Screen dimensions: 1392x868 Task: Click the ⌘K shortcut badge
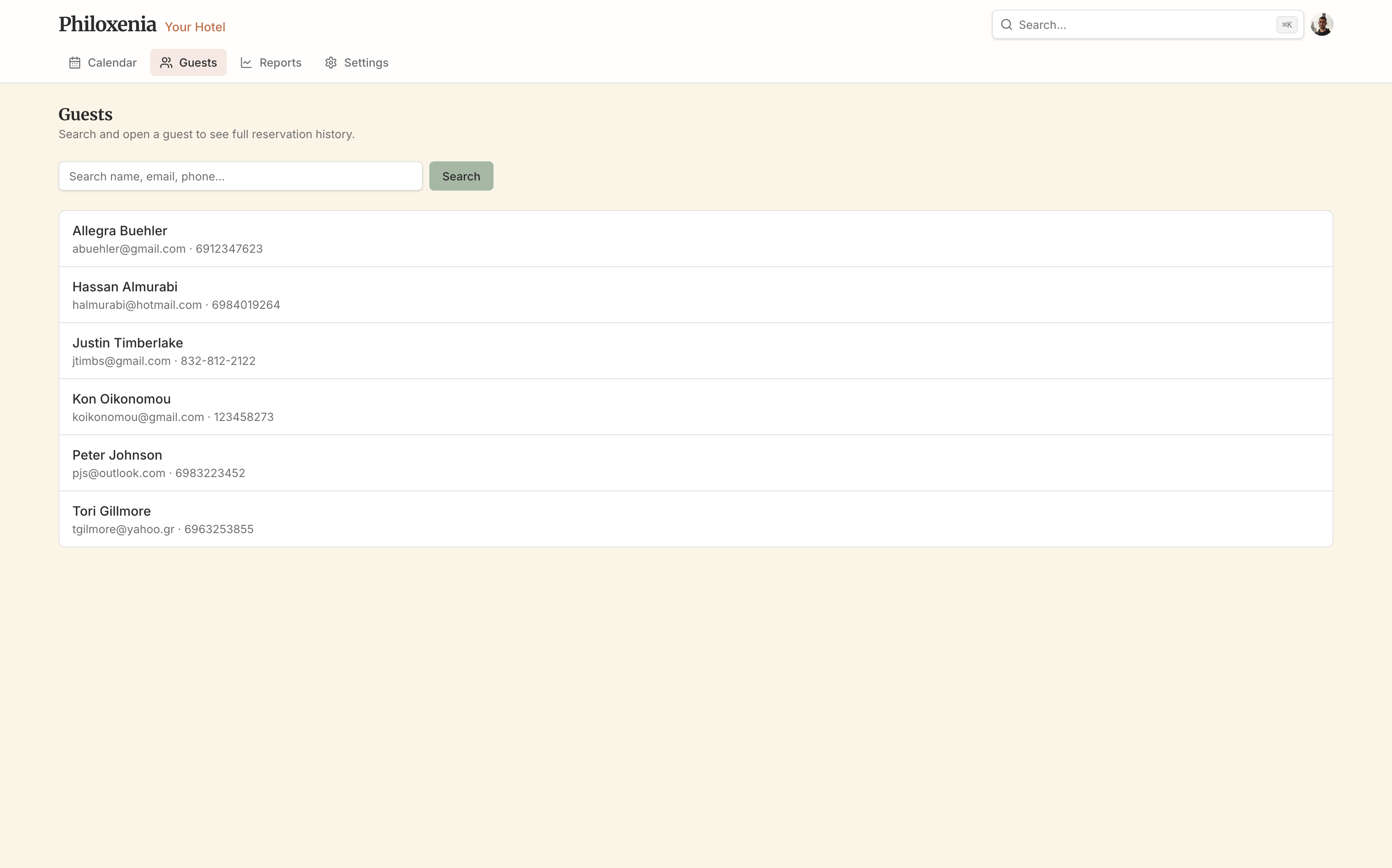click(1286, 25)
